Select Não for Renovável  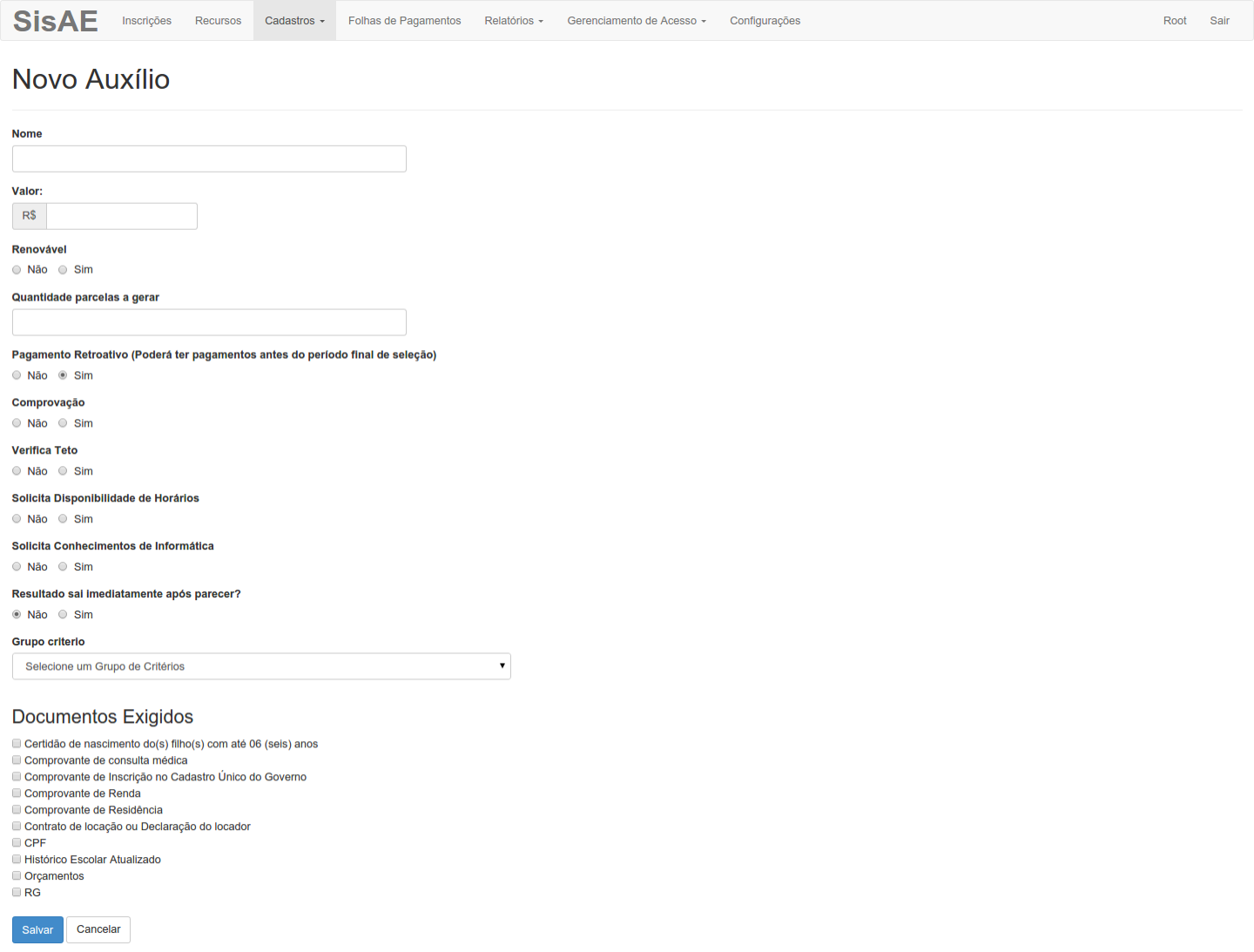coord(17,270)
